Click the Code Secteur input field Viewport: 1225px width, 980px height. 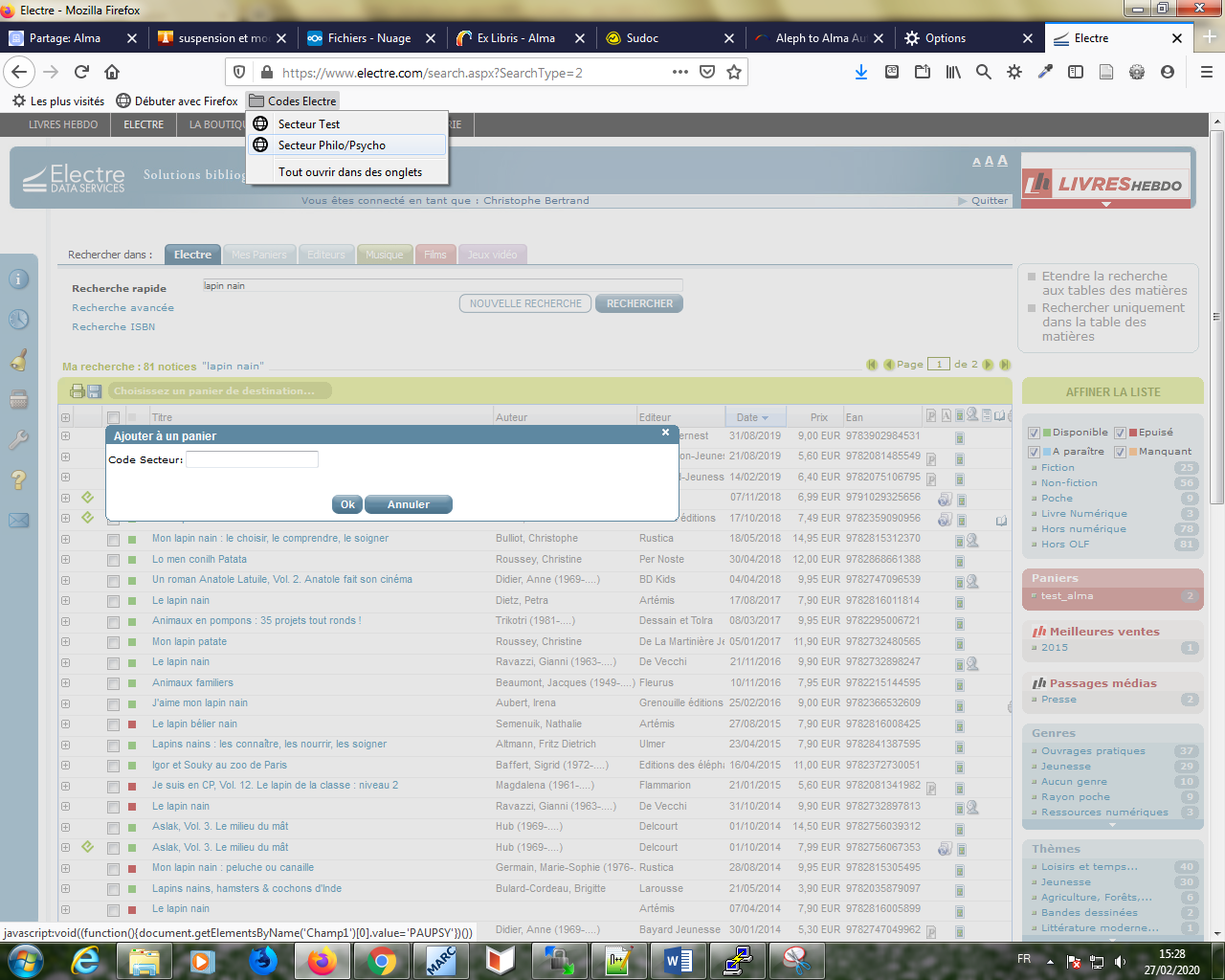coord(252,459)
